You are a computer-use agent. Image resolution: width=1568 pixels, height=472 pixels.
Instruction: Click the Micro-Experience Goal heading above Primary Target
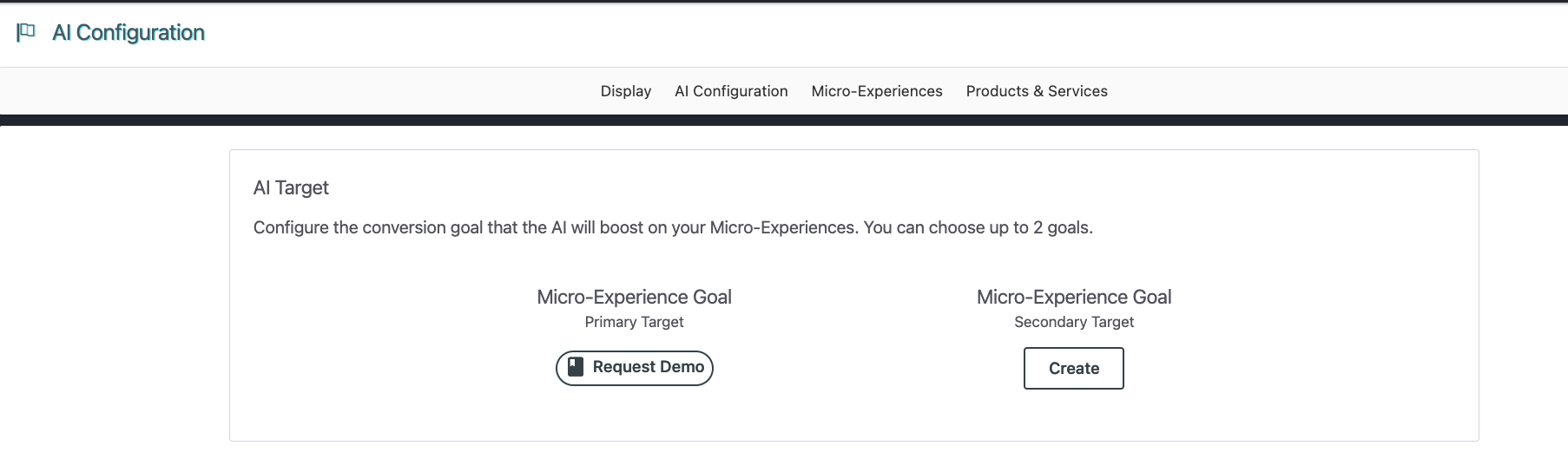coord(634,297)
